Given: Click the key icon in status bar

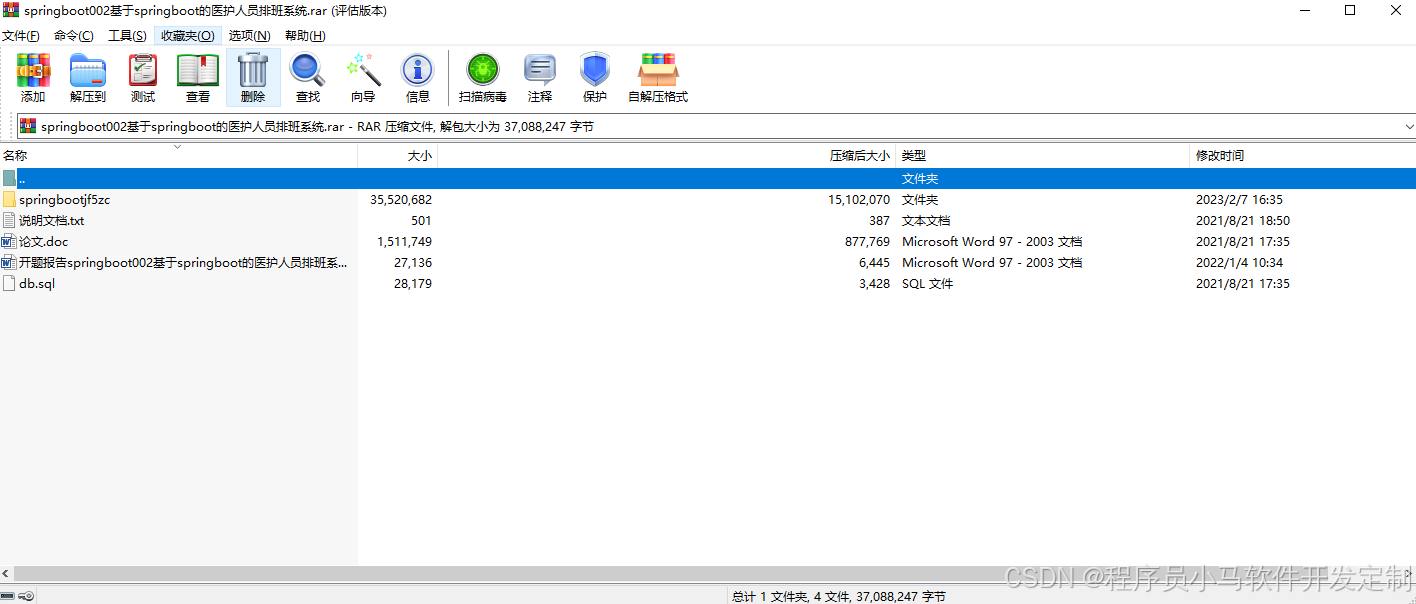Looking at the screenshot, I should click(x=26, y=595).
